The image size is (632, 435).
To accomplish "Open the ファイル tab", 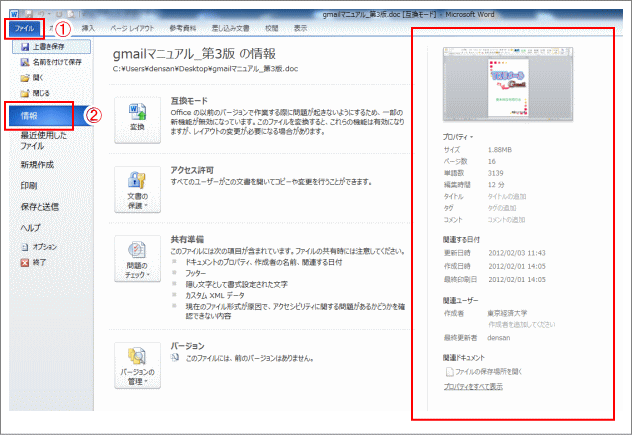I will (x=24, y=28).
